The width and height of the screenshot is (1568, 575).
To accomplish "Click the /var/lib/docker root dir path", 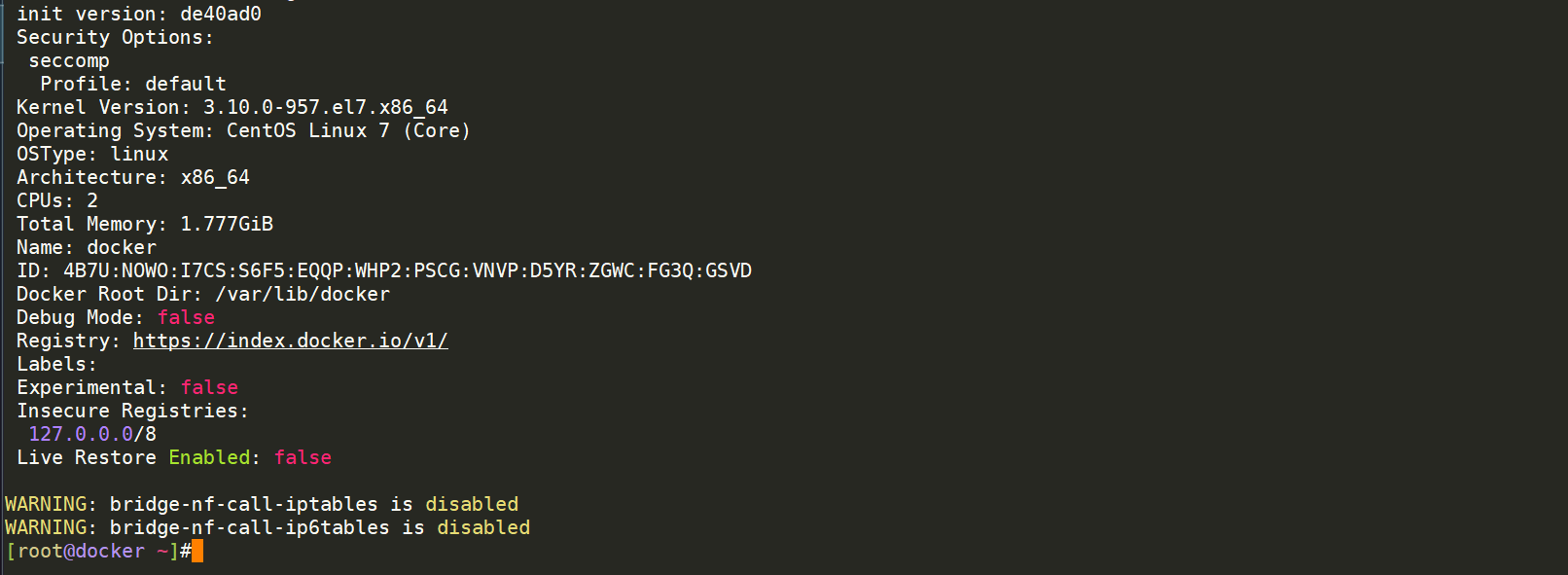I will point(303,294).
